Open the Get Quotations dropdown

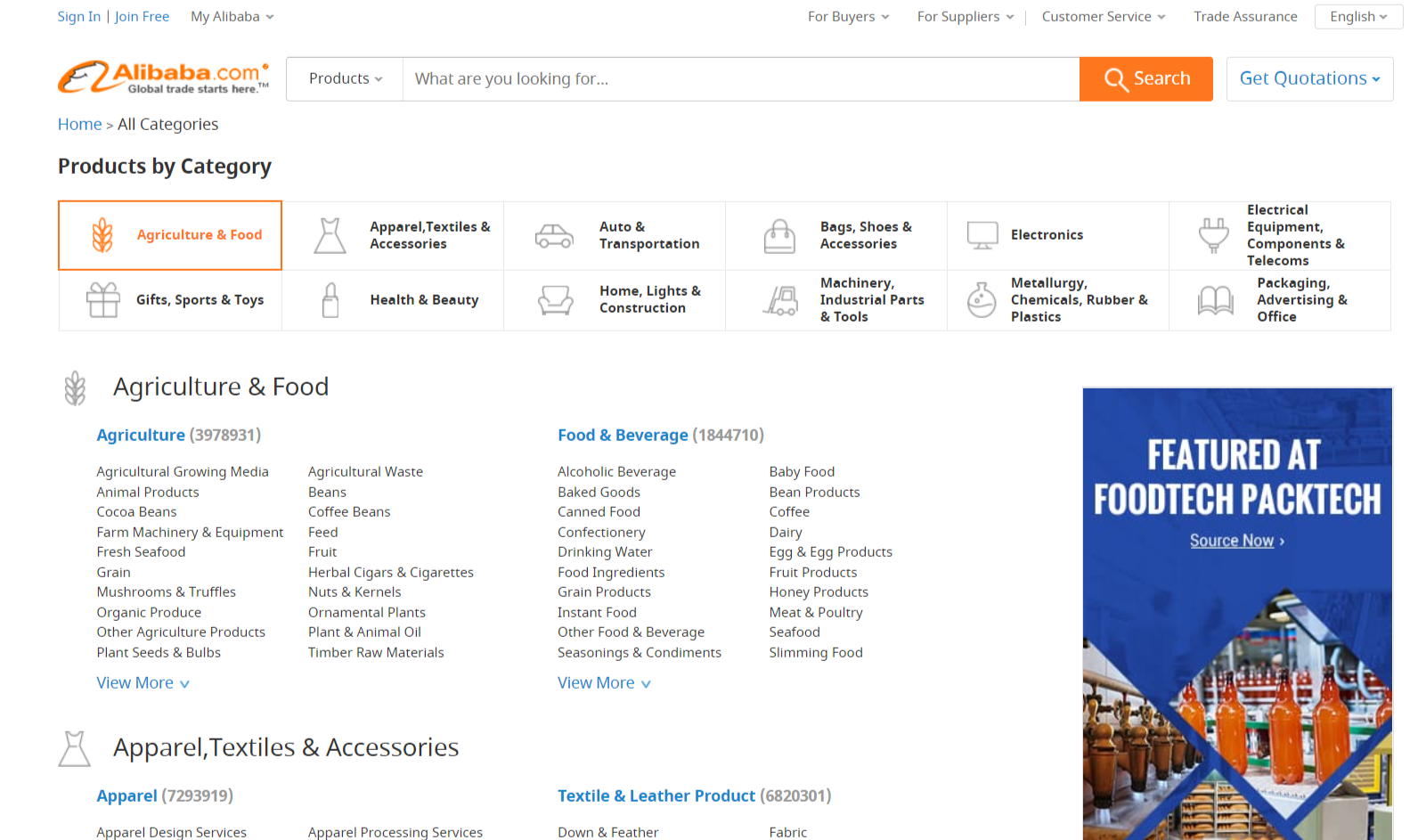(x=1309, y=79)
